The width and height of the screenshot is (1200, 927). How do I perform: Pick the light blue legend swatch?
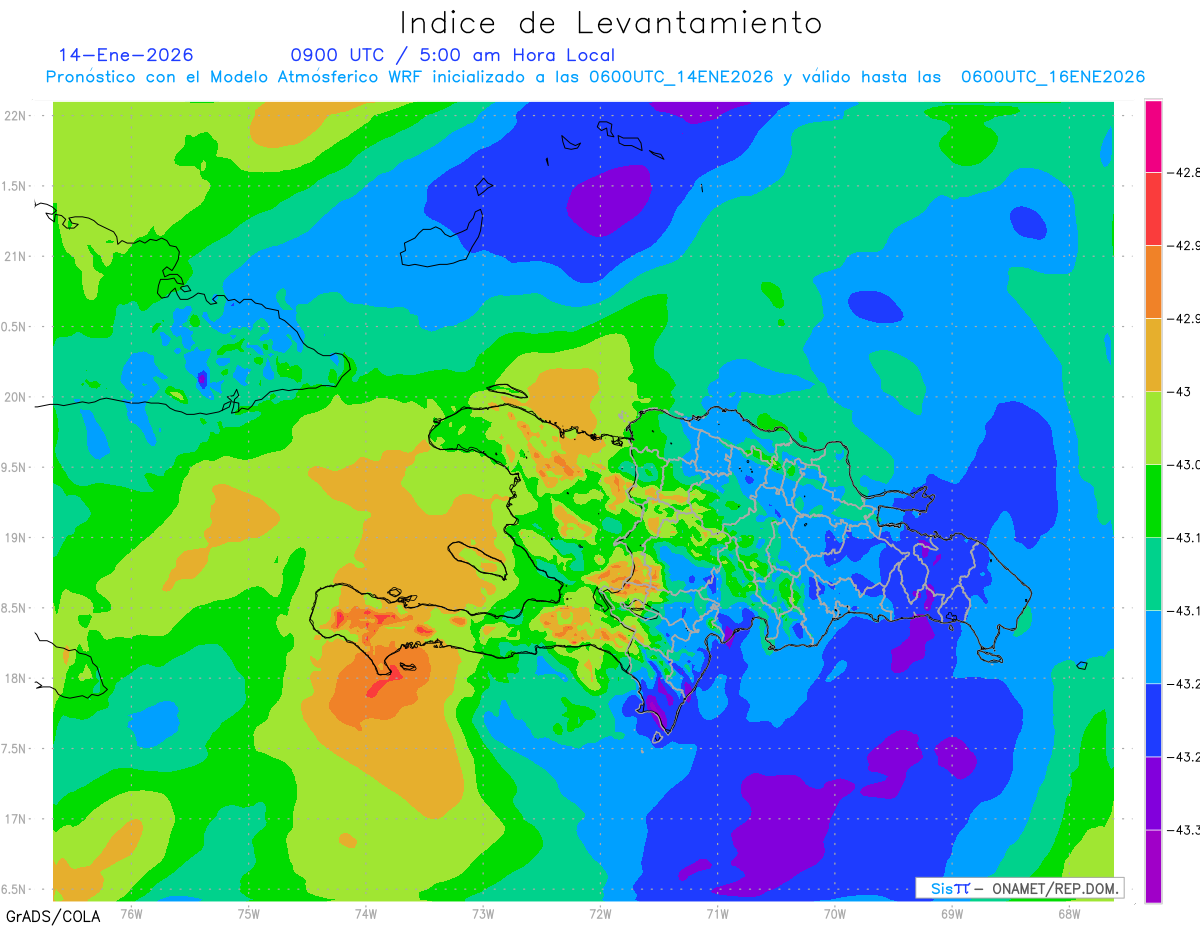[1153, 646]
